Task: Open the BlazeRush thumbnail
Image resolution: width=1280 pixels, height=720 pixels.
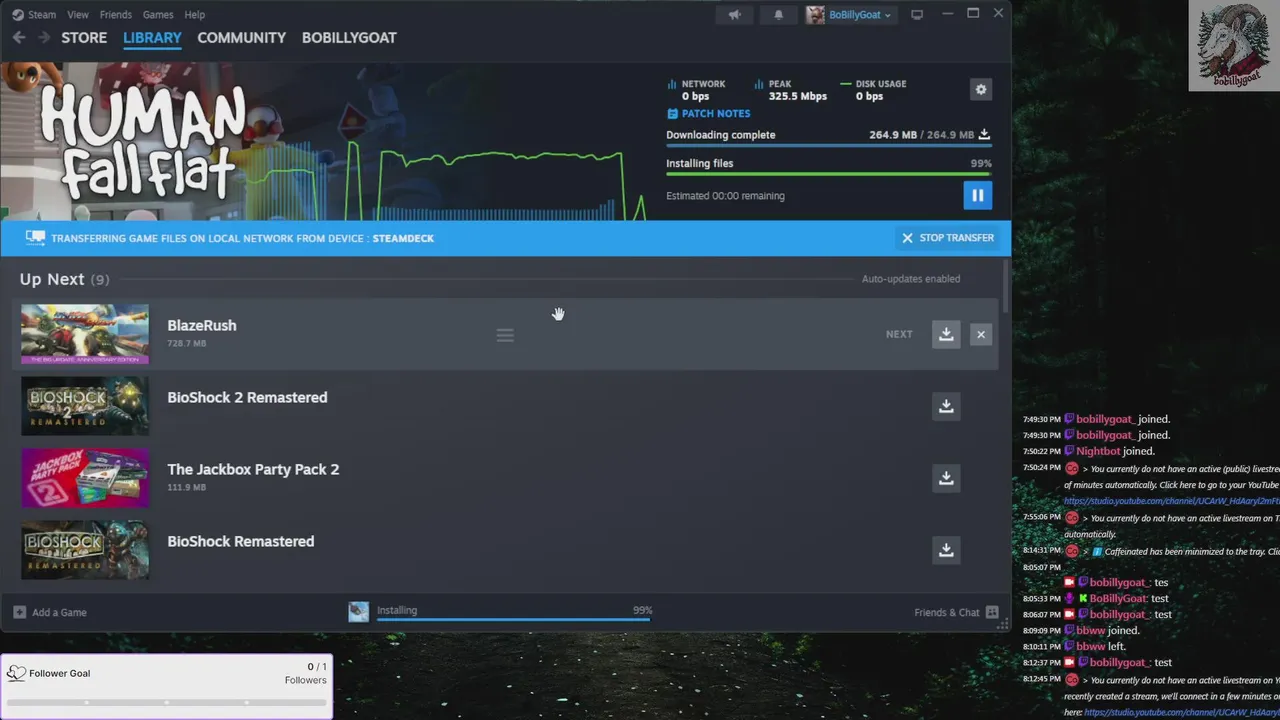Action: [85, 334]
